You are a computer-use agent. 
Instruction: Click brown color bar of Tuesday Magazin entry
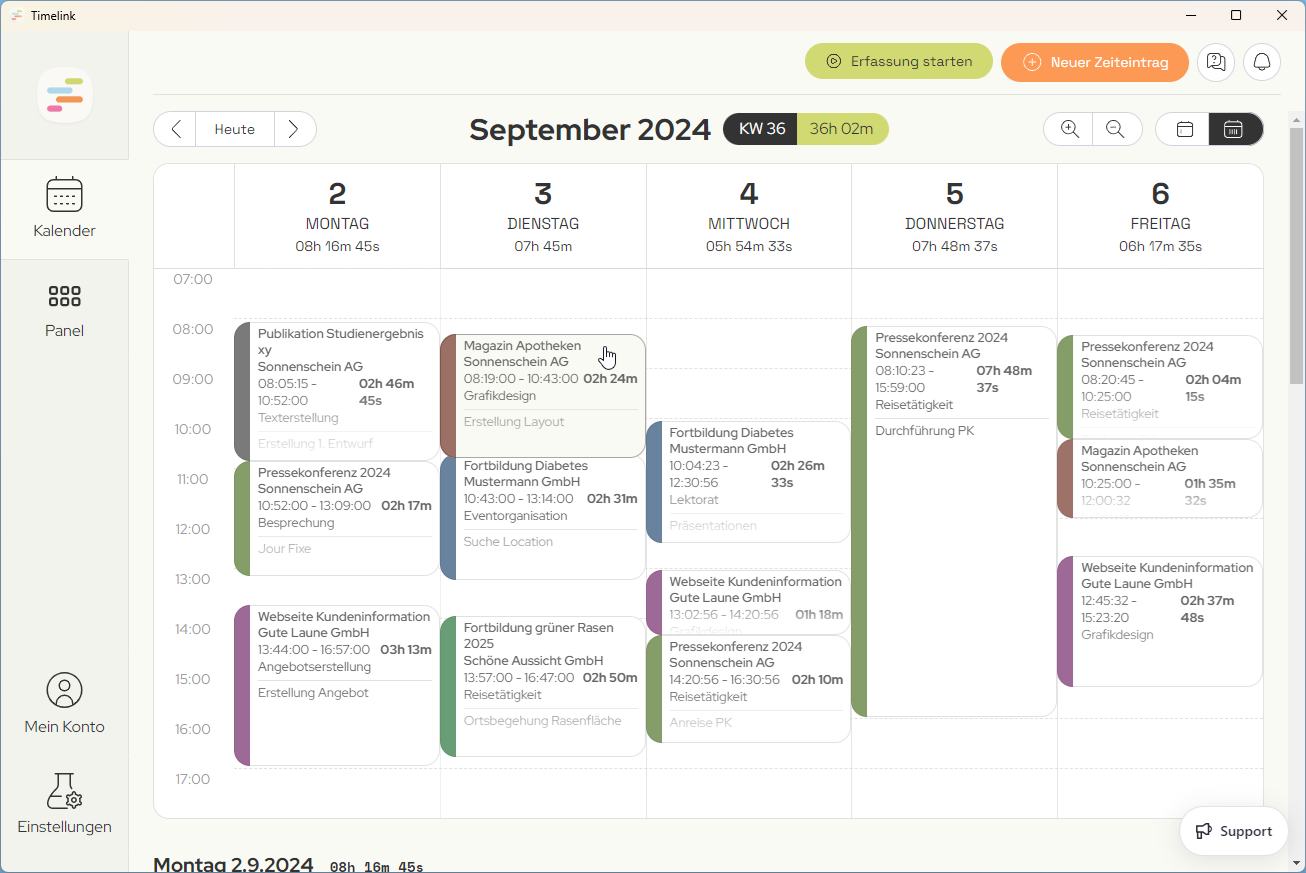[x=448, y=396]
